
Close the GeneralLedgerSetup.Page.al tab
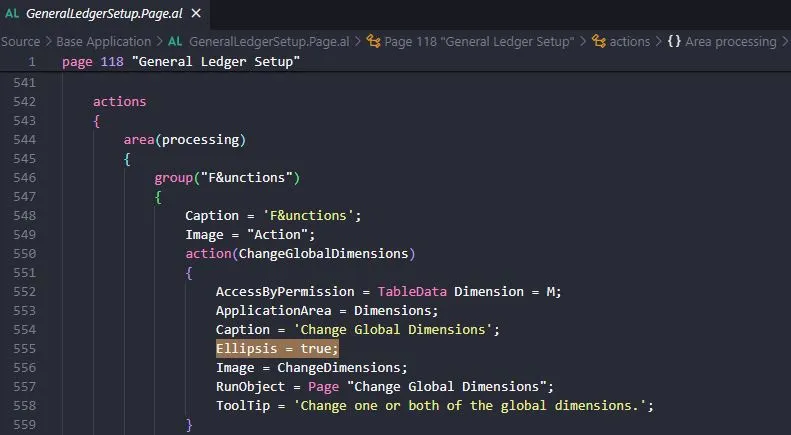pos(196,14)
